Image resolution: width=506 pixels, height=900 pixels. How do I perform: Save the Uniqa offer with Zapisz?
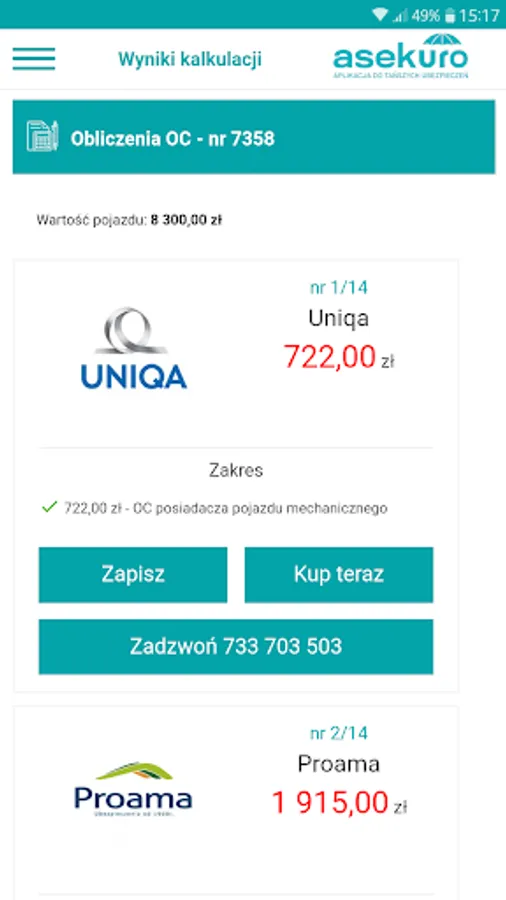[133, 575]
